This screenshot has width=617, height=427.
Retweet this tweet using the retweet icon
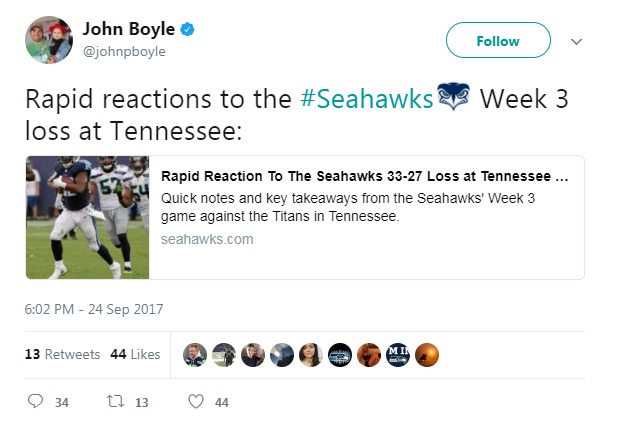coord(114,401)
